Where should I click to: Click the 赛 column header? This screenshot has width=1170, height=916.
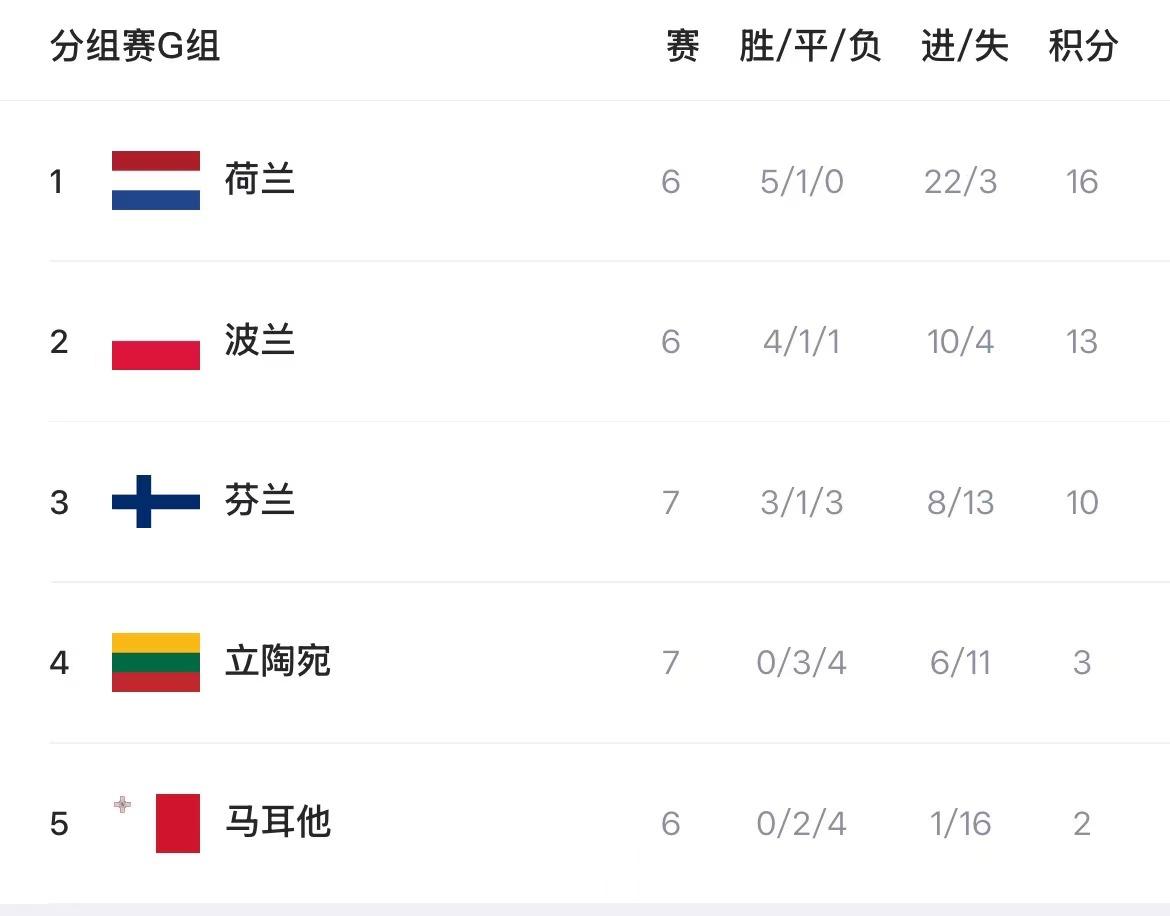[682, 46]
